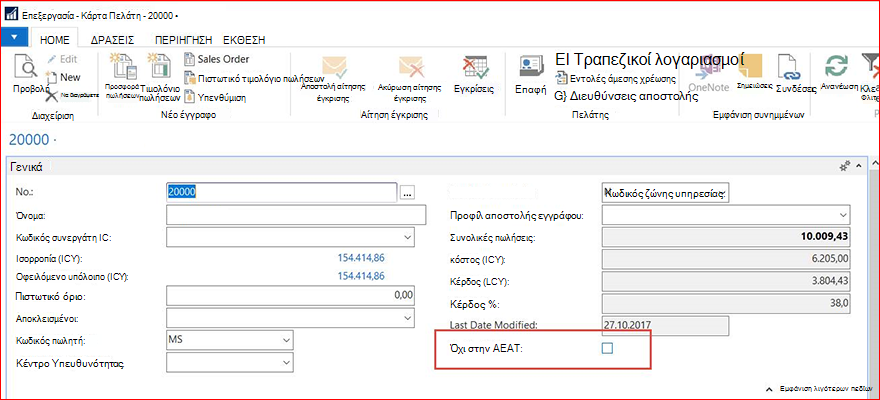The width and height of the screenshot is (880, 400).
Task: Open Επαφή (contact) icon
Action: [530, 68]
